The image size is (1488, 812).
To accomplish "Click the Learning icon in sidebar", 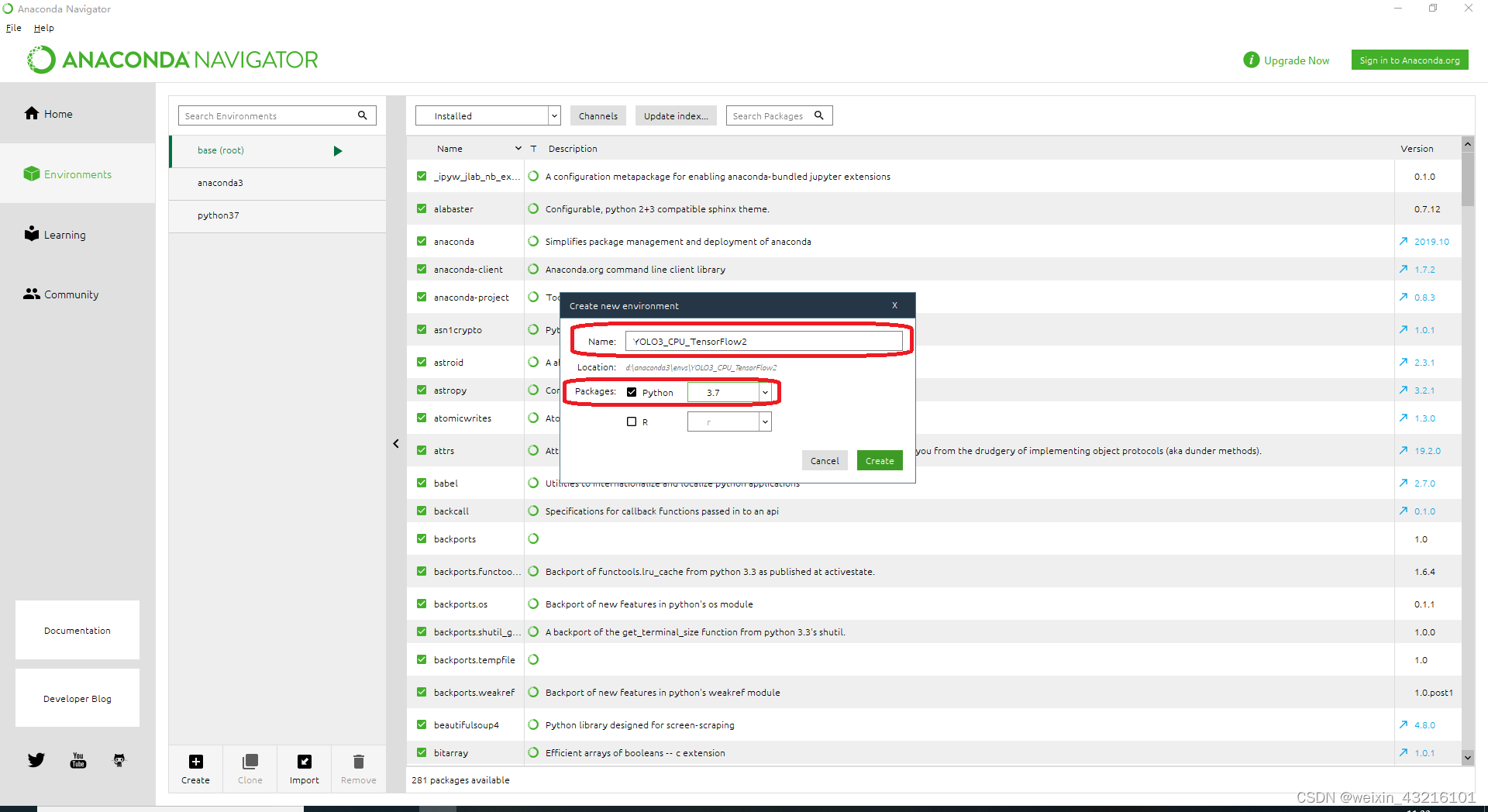I will pyautogui.click(x=32, y=234).
